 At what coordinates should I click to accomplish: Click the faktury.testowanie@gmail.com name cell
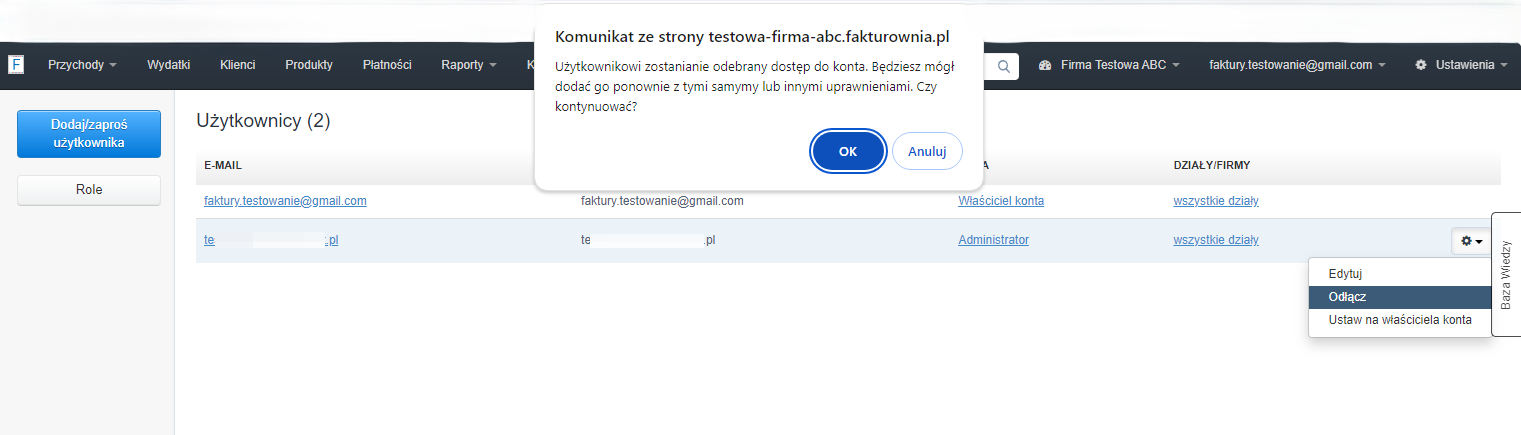click(662, 201)
